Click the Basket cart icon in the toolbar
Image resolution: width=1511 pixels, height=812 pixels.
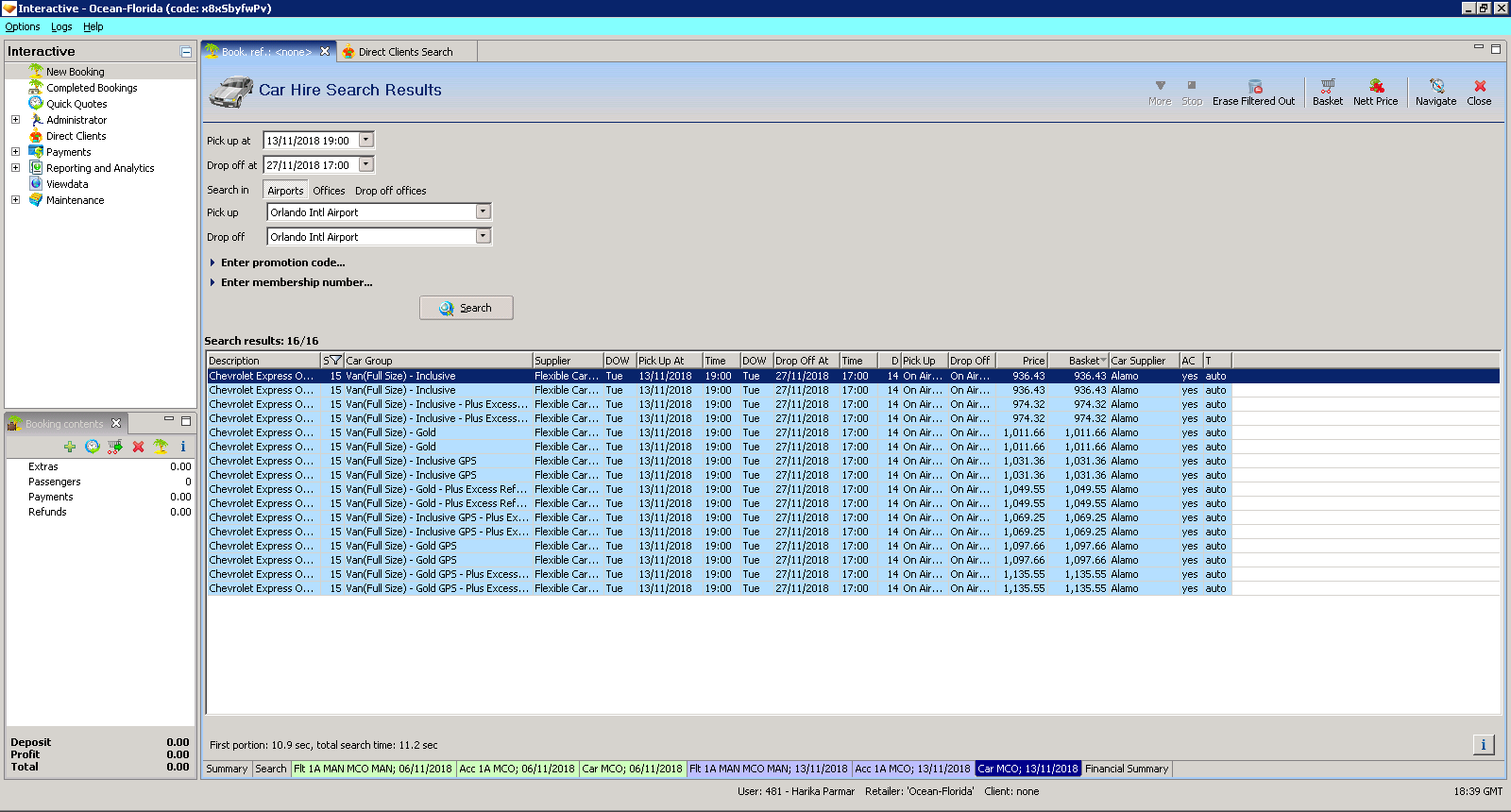pyautogui.click(x=1327, y=86)
